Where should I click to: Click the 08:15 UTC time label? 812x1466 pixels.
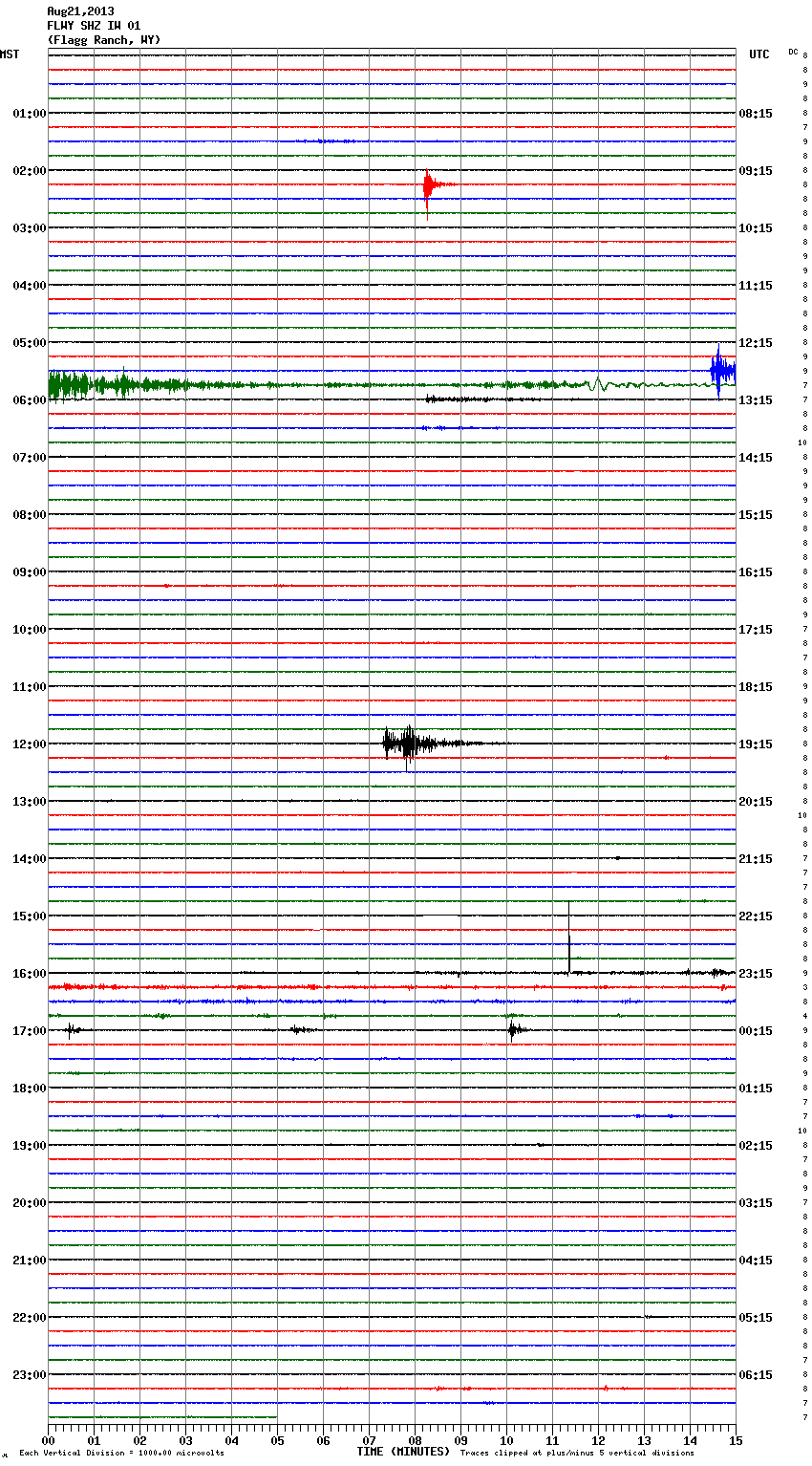[756, 114]
